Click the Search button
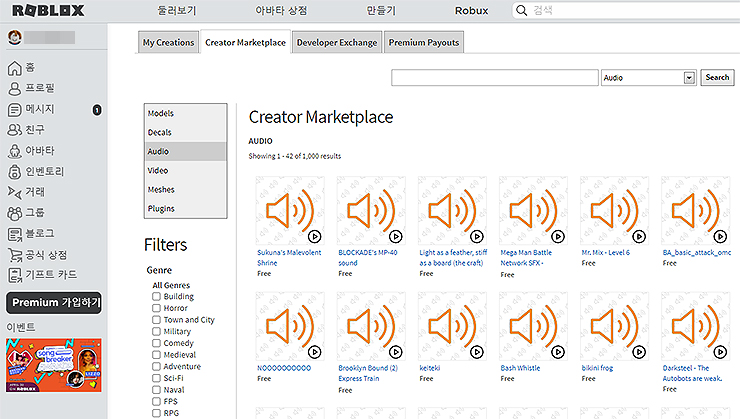 pos(717,77)
